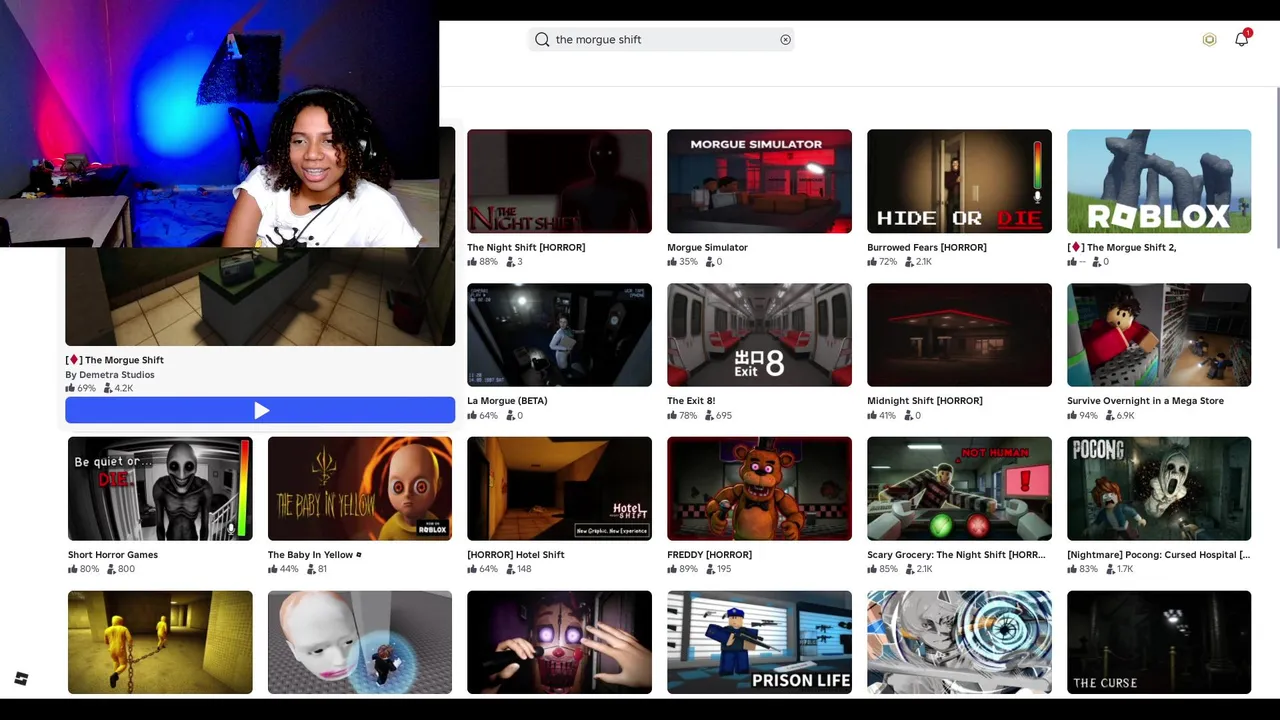Open Morgue Simulator thumbnail
This screenshot has width=1280, height=720.
759,181
